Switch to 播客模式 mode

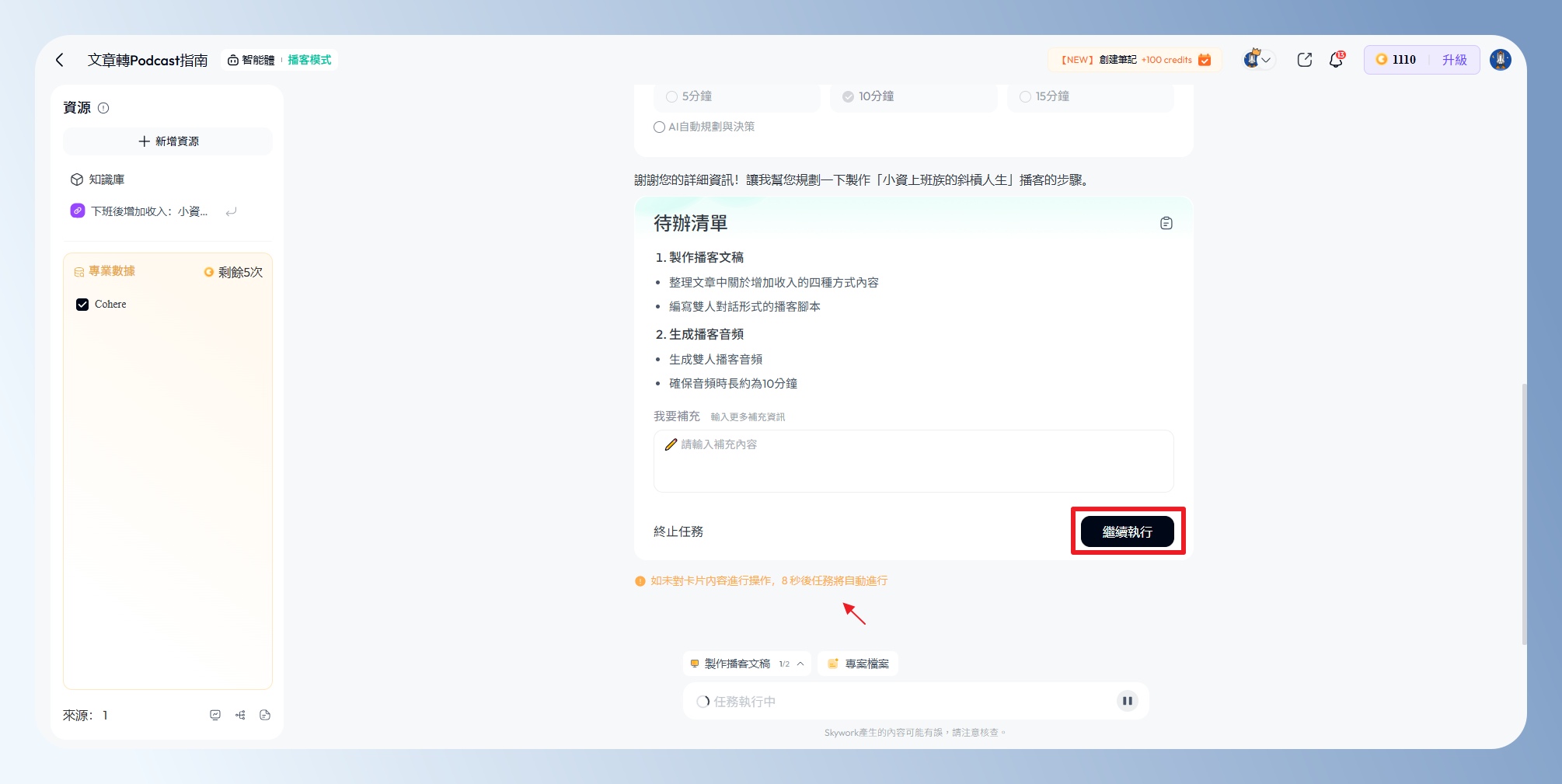[x=309, y=60]
